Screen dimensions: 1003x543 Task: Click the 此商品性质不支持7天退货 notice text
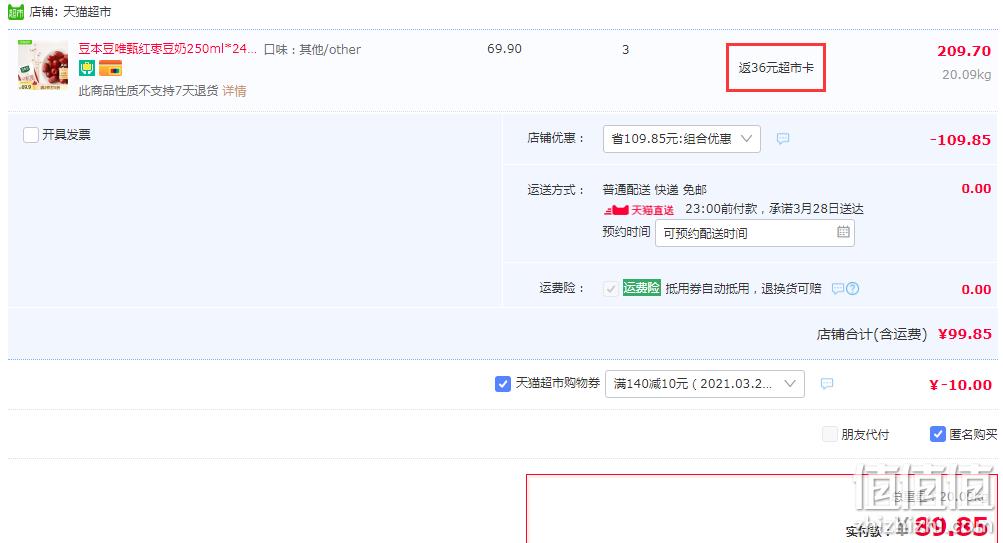click(148, 91)
